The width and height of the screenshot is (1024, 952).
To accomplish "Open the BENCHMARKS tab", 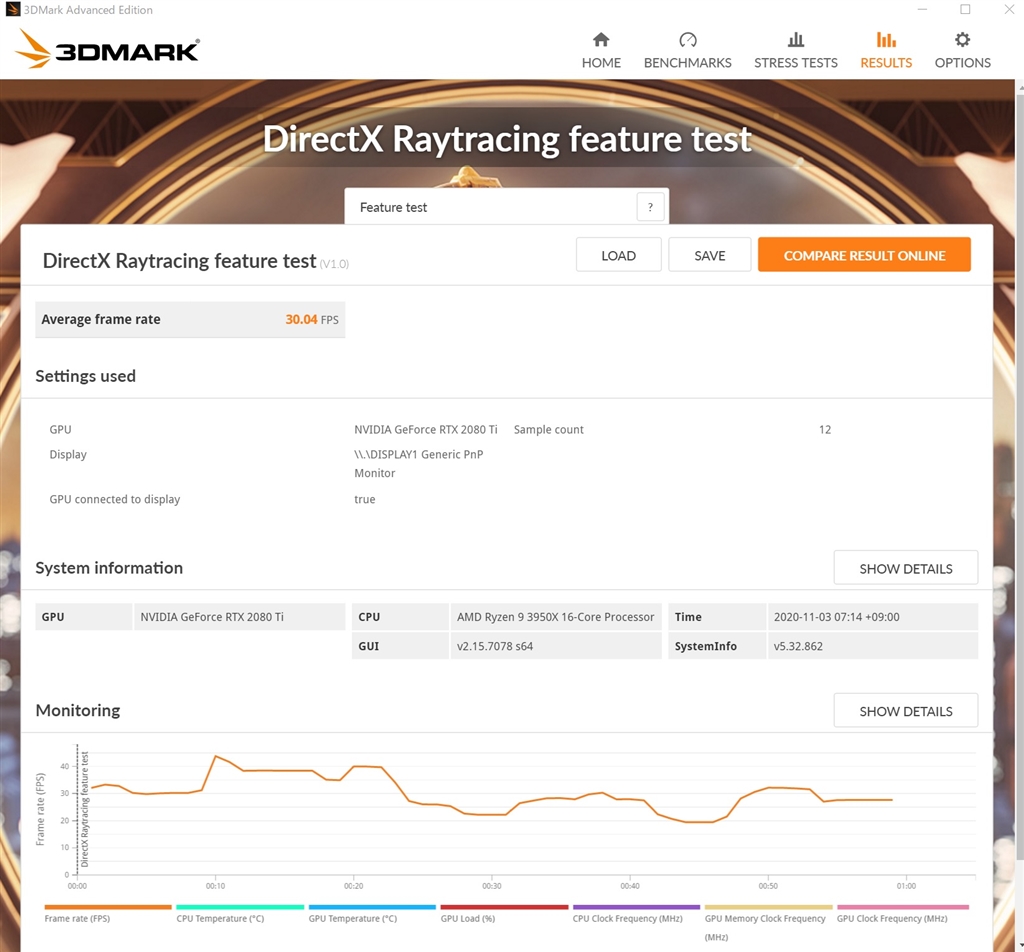I will (687, 50).
